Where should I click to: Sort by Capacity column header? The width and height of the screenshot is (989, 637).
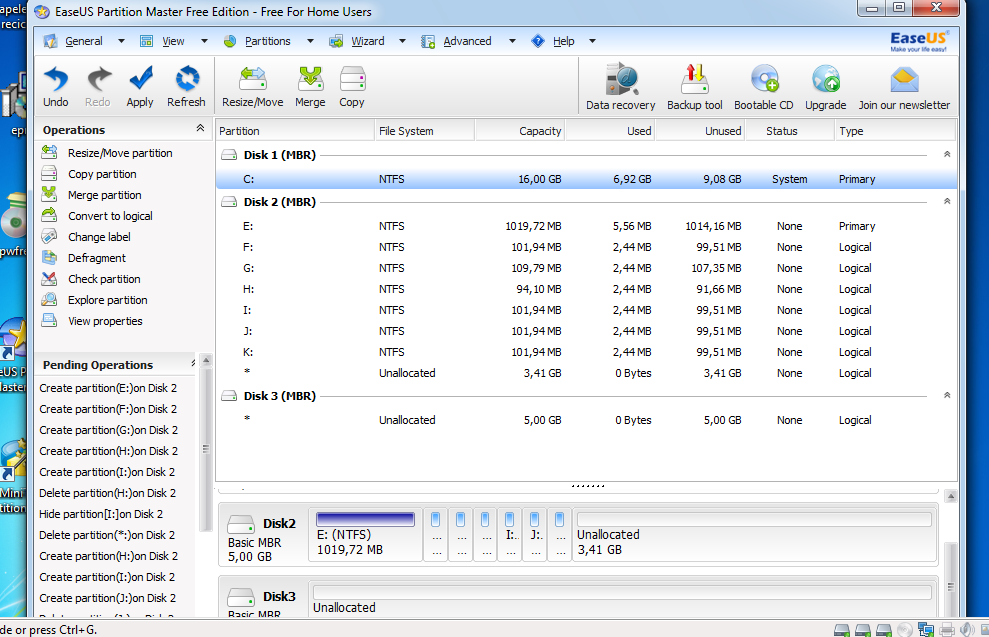(520, 131)
